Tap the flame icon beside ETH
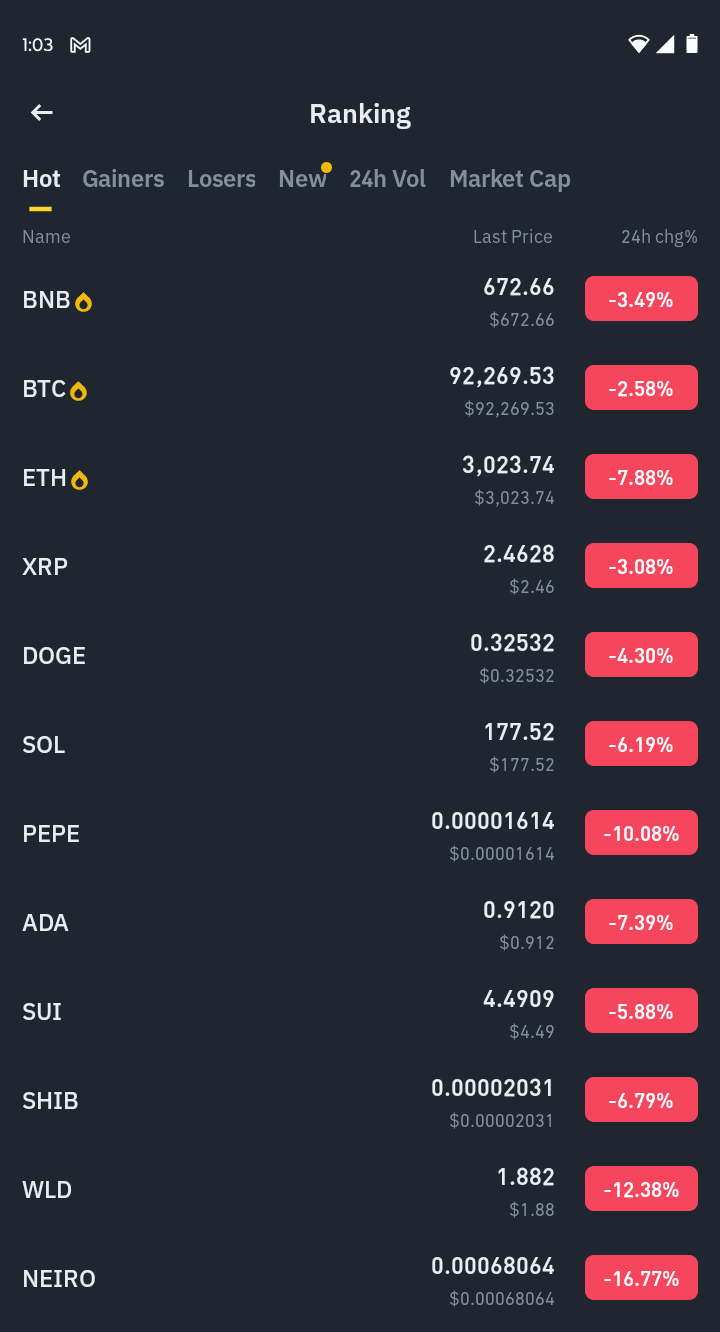 click(x=80, y=480)
